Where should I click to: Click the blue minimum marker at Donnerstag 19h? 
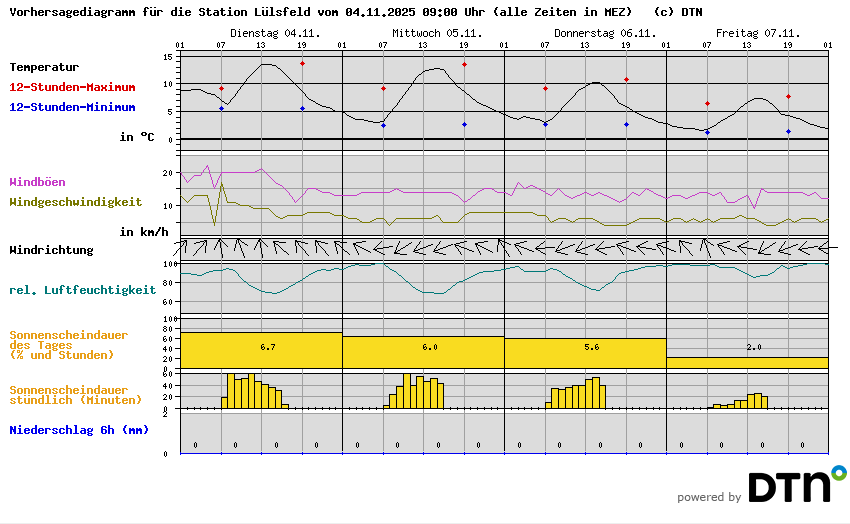[x=626, y=125]
